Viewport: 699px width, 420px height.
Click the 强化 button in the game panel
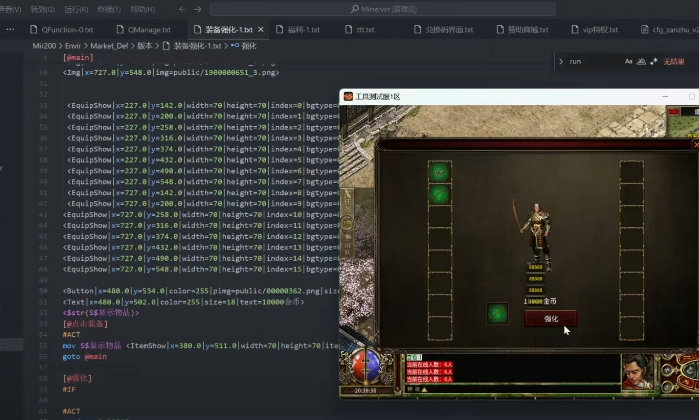(x=550, y=318)
